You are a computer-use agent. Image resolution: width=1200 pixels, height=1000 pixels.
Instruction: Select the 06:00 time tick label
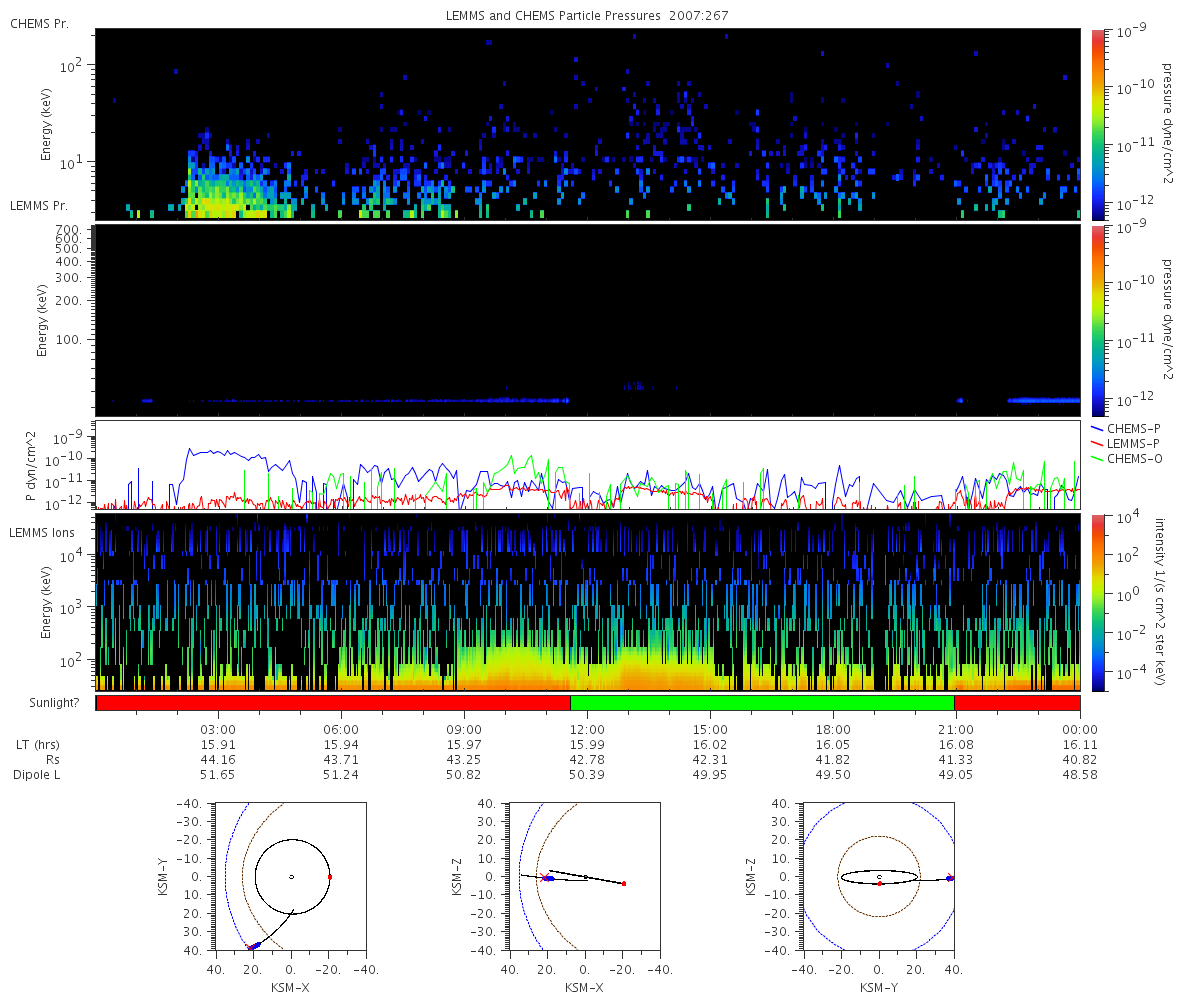[x=341, y=730]
